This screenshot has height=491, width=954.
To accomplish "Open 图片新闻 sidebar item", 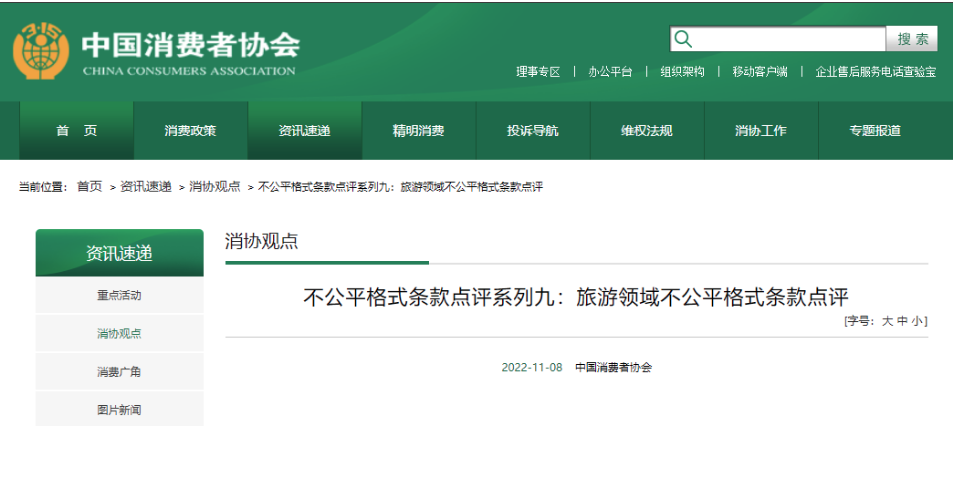I will [119, 410].
